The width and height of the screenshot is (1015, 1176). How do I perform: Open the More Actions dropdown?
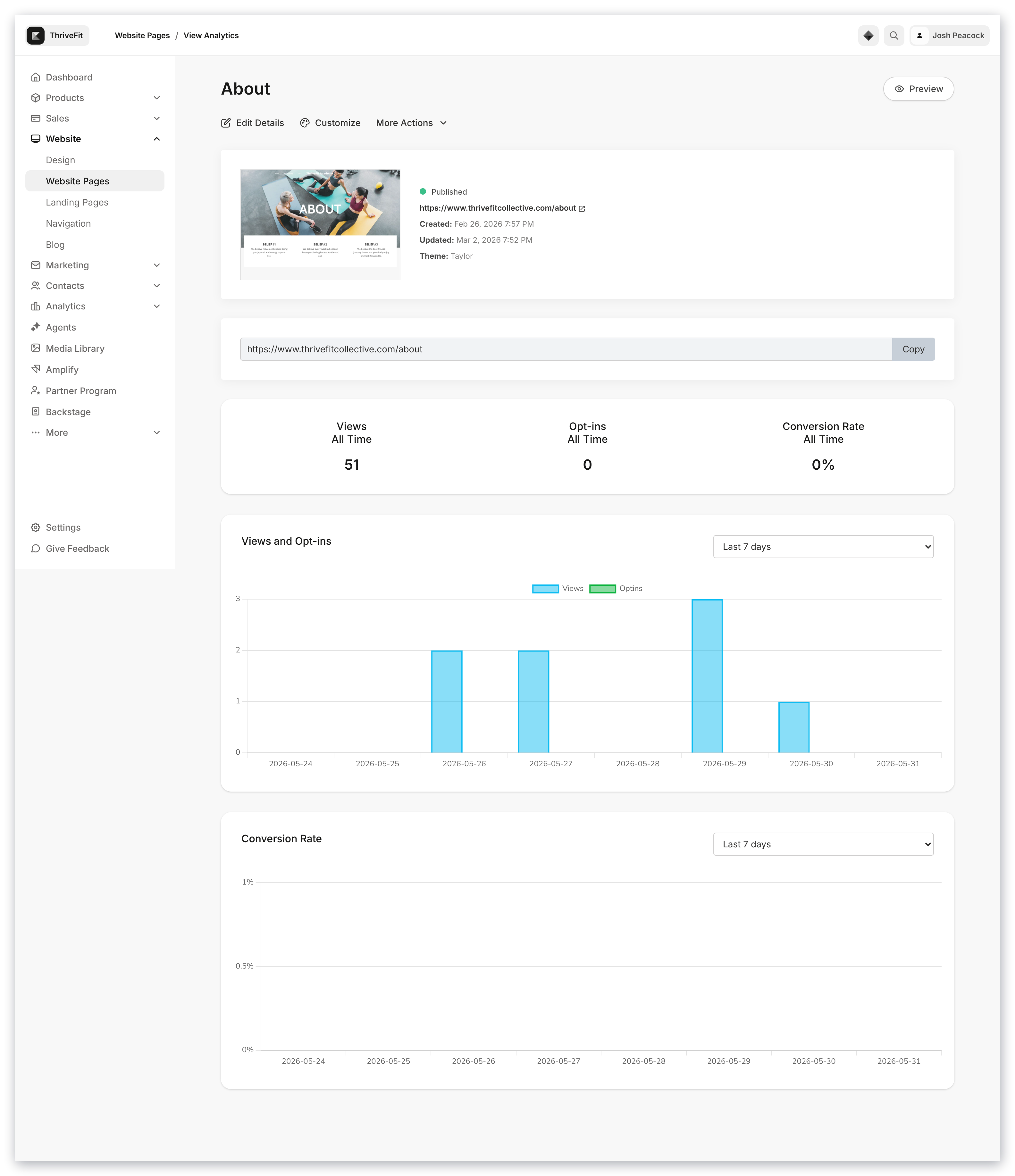[412, 122]
